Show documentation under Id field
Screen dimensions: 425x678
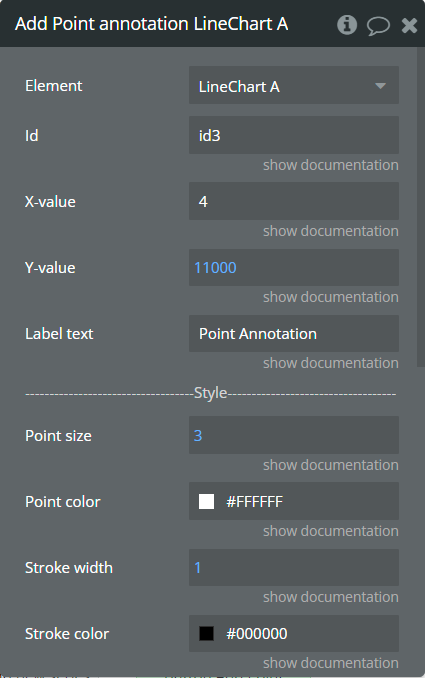point(331,165)
